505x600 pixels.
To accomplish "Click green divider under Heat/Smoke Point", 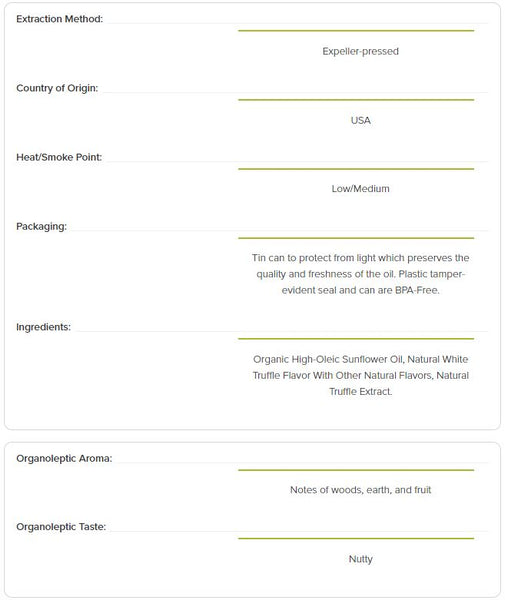I will click(x=356, y=169).
